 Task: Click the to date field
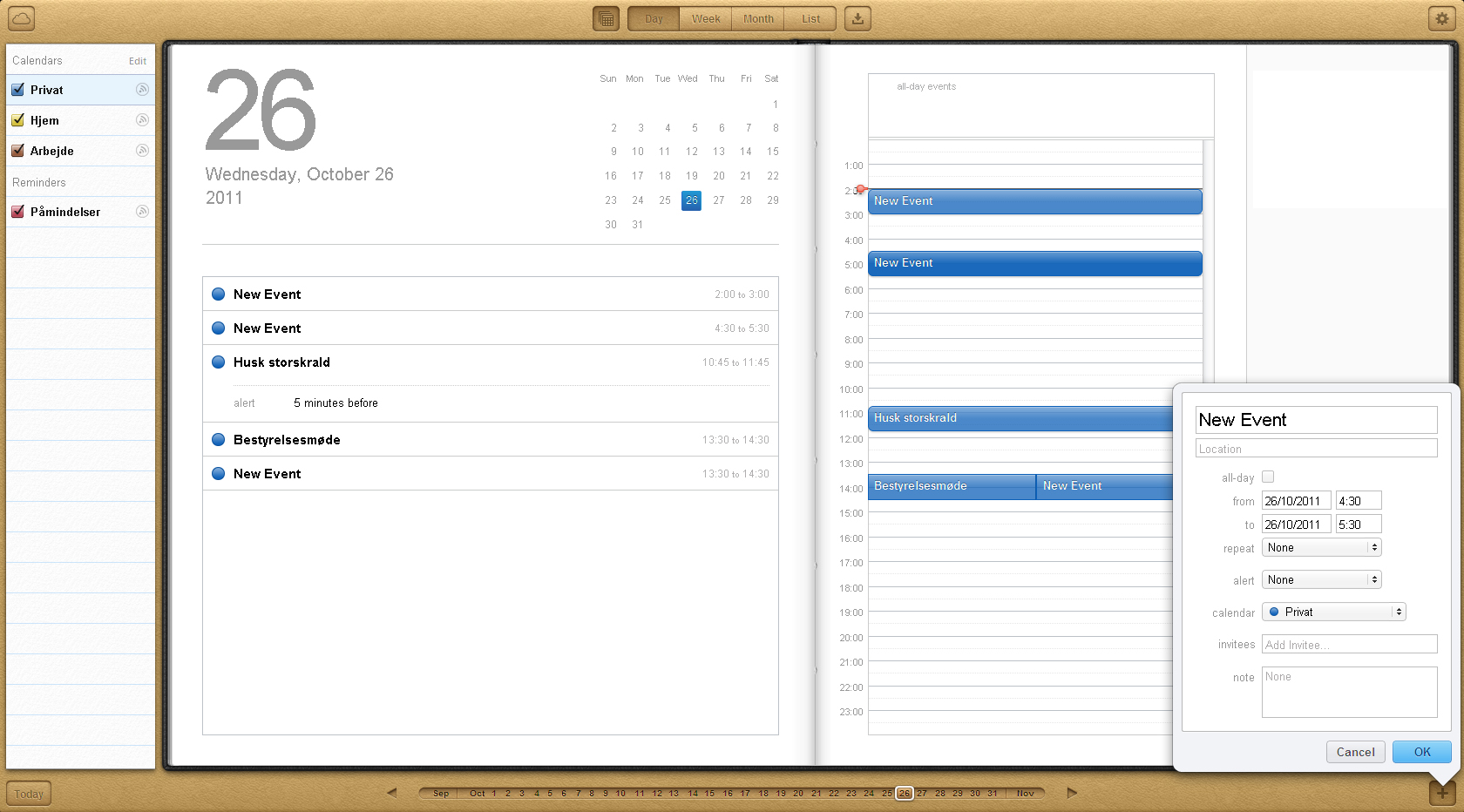click(x=1297, y=524)
